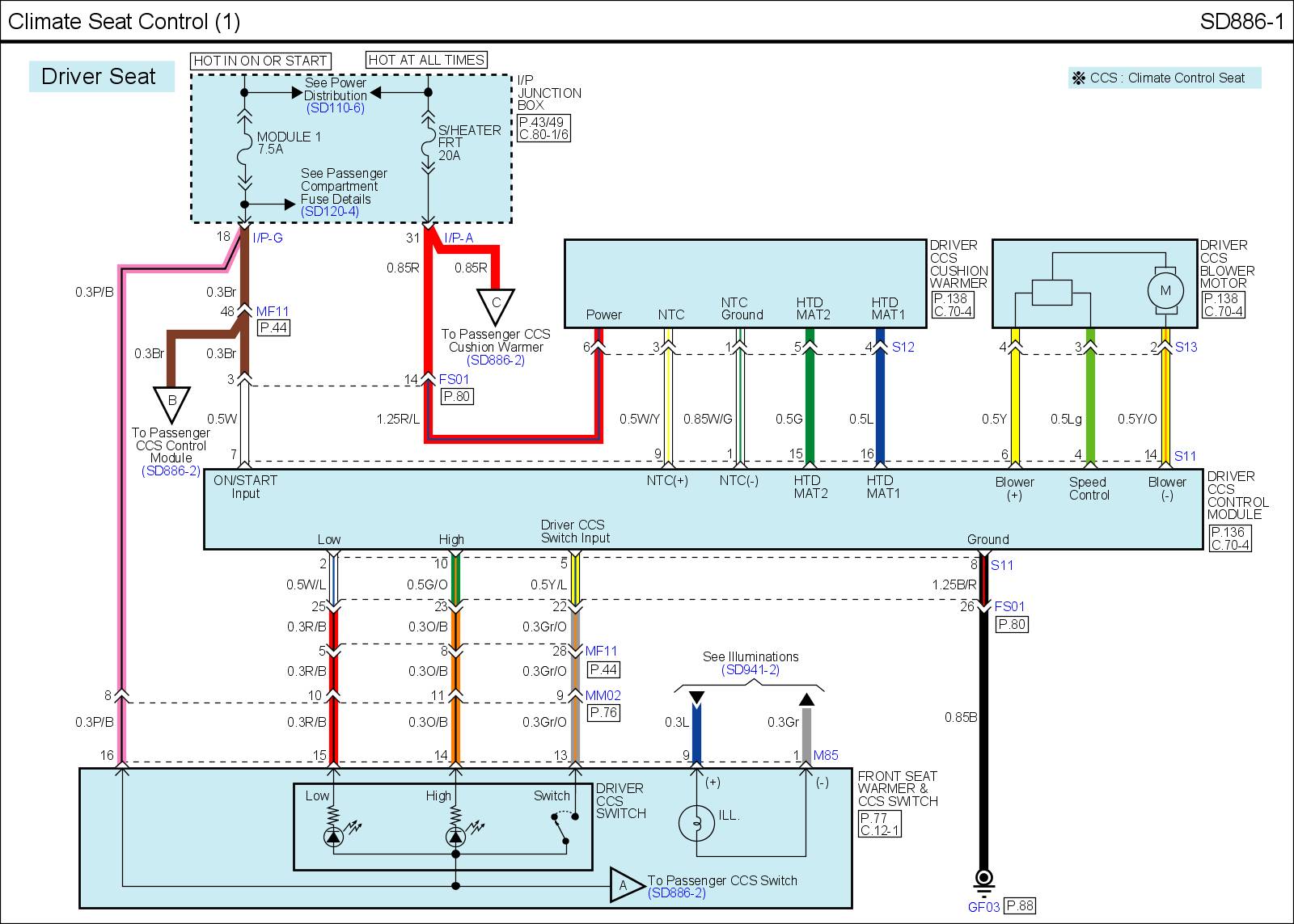
Task: Click the triangle connector B symbol
Action: 171,403
